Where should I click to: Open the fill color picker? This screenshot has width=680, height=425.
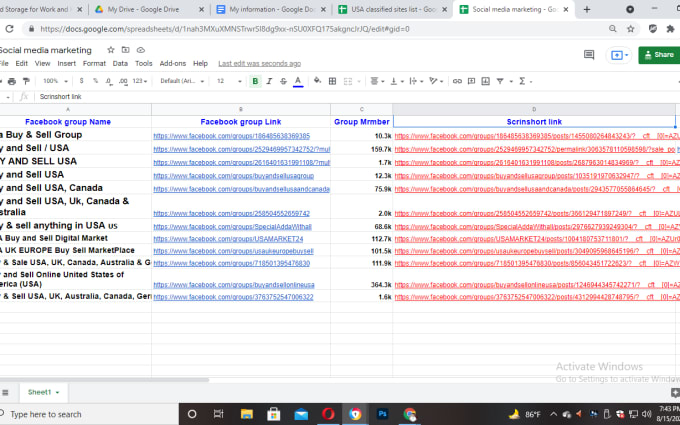(x=317, y=81)
